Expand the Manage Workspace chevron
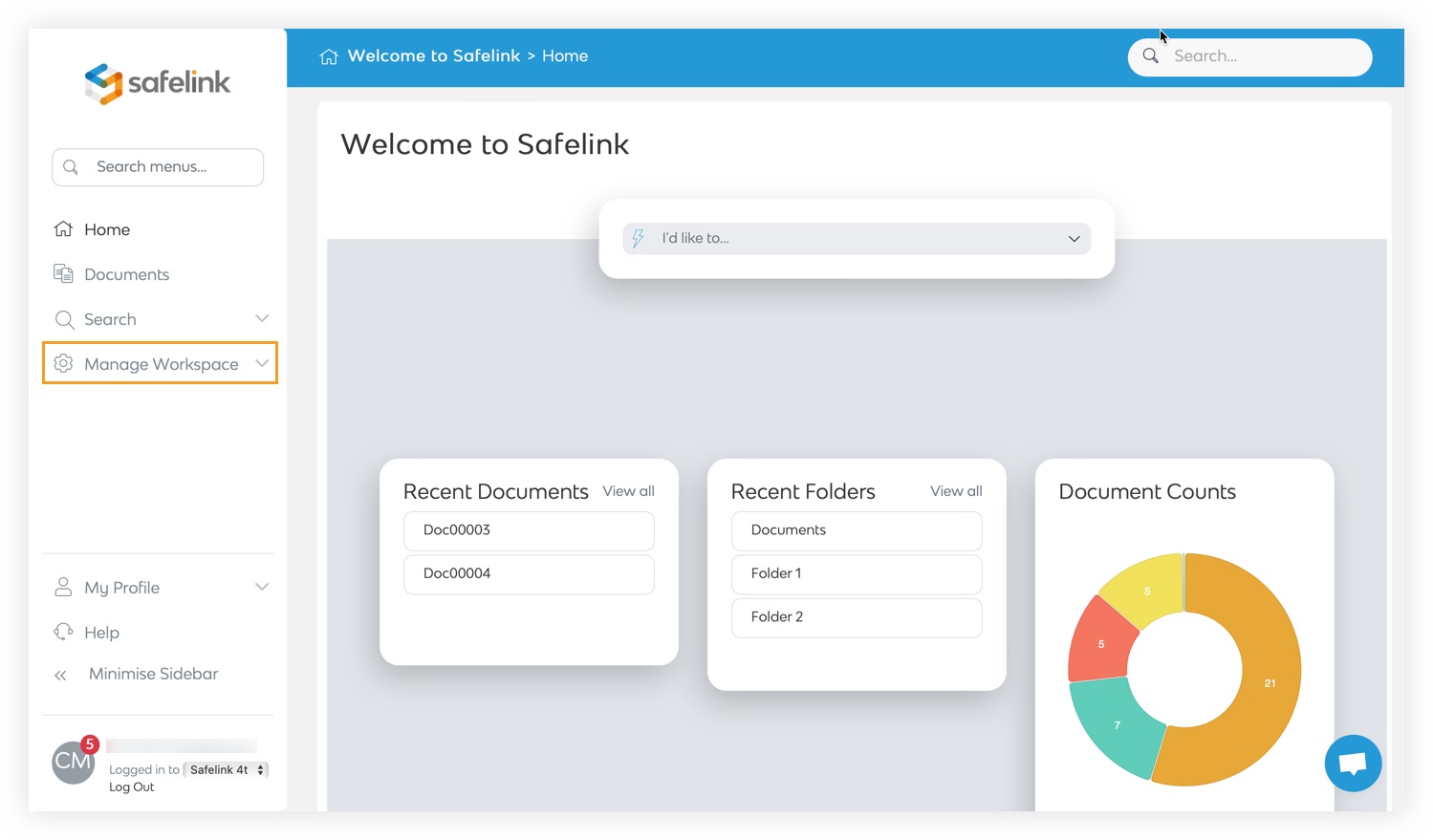Viewport: 1433px width, 840px height. click(x=262, y=363)
